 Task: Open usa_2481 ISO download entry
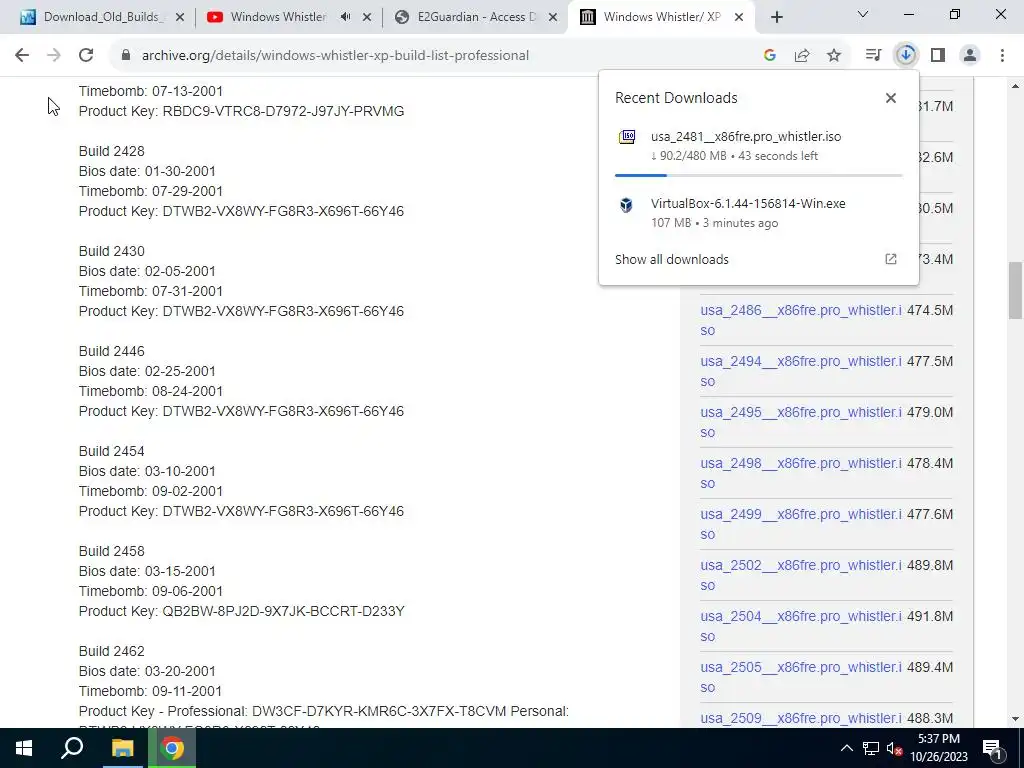pos(759,146)
